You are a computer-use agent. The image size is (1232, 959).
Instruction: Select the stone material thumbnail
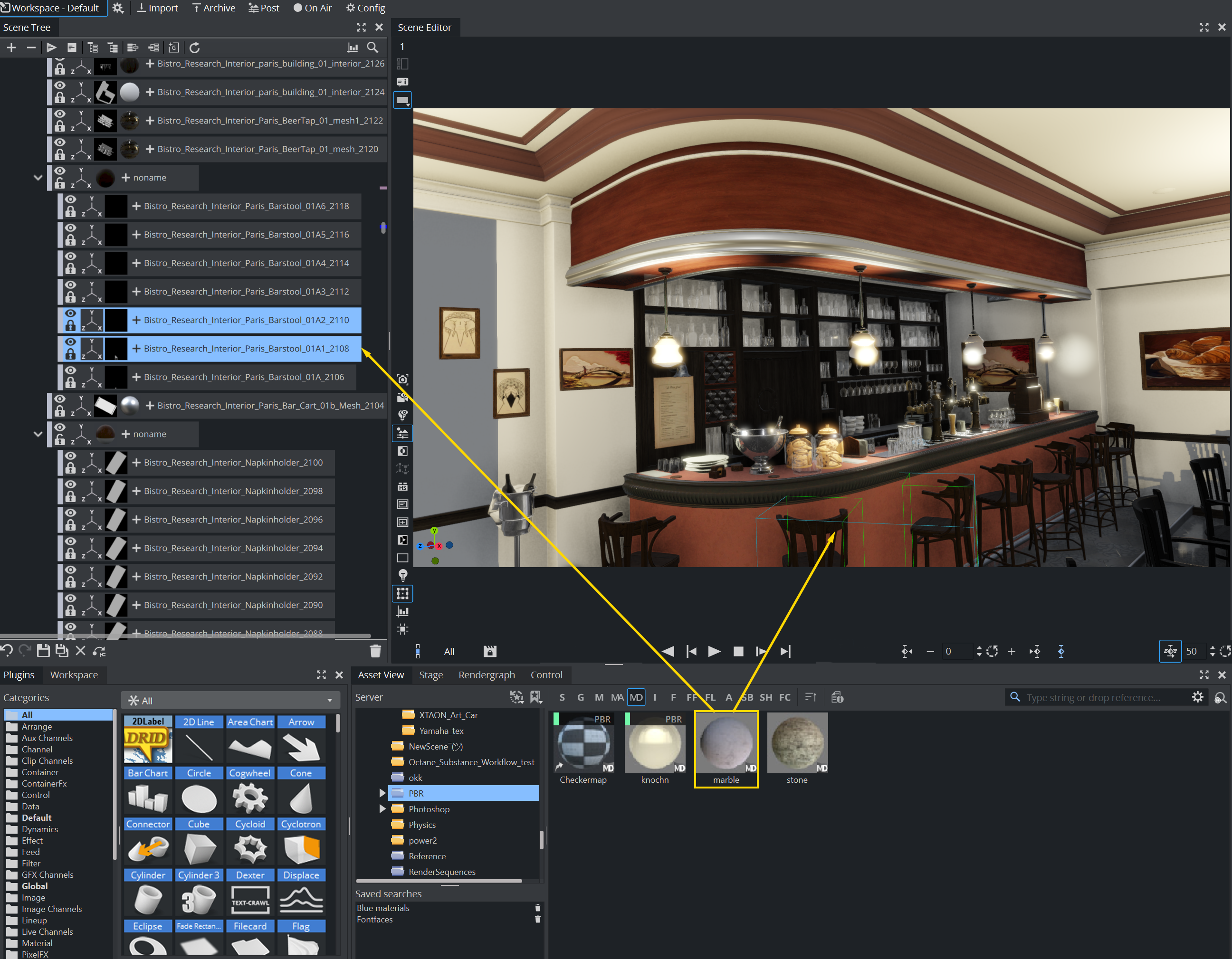(x=797, y=743)
